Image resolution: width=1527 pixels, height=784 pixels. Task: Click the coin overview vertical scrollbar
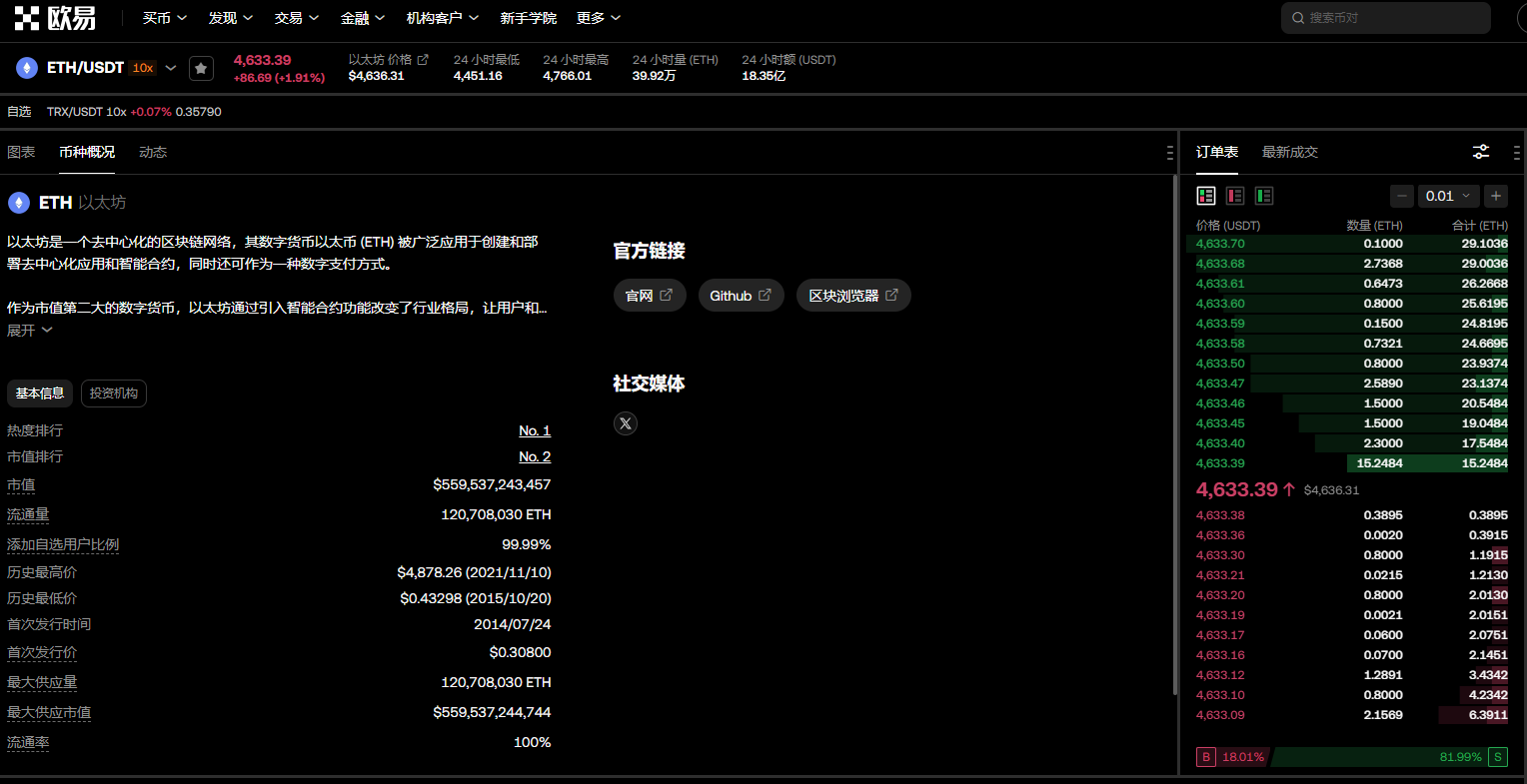1174,435
